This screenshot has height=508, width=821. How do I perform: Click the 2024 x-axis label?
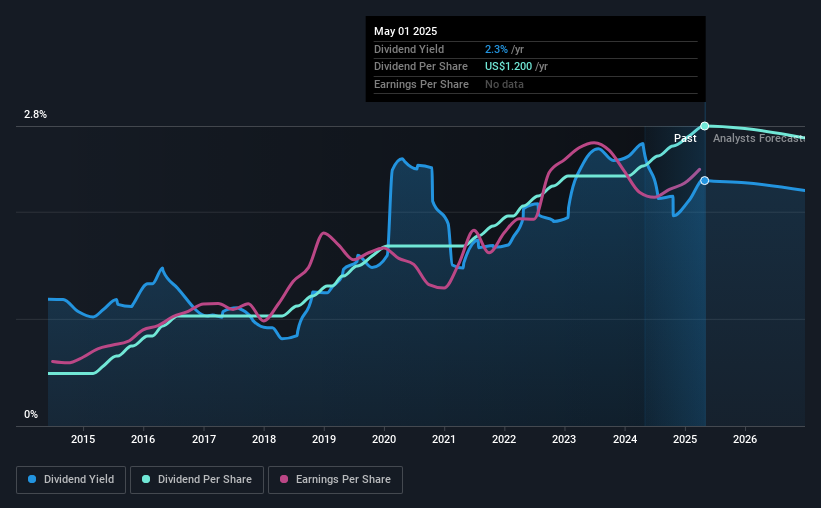[625, 439]
